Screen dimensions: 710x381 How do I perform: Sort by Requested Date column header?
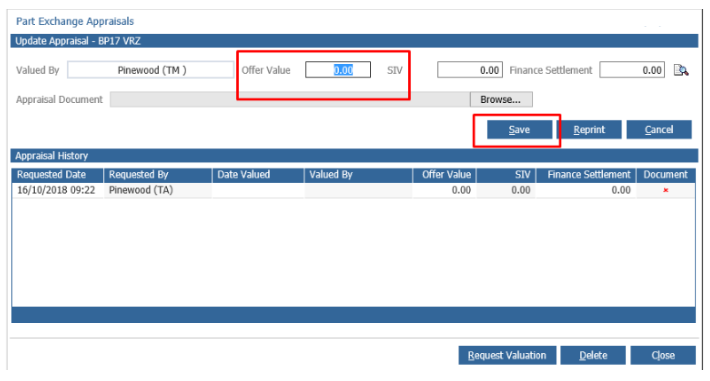tap(58, 175)
